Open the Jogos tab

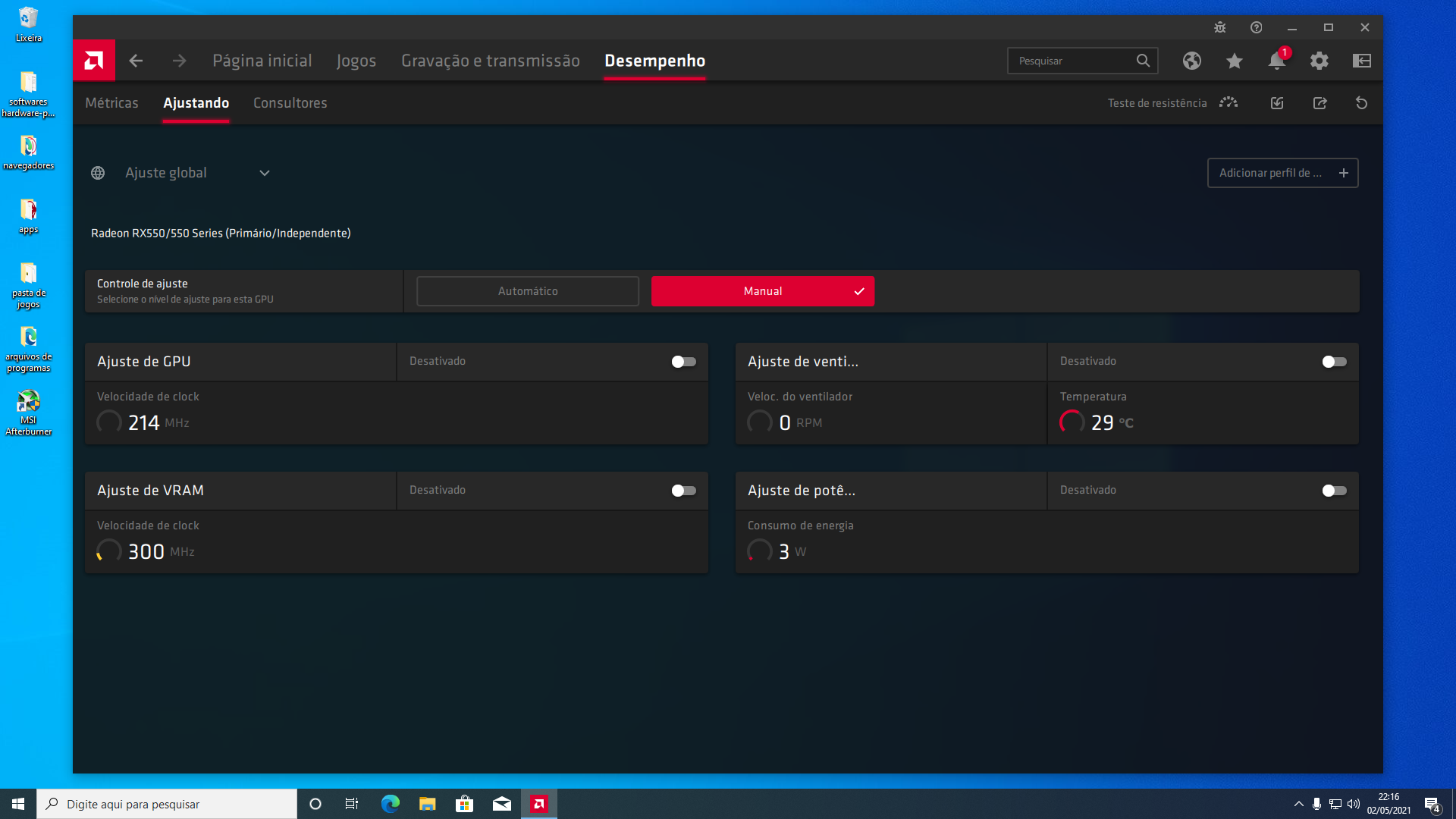point(356,61)
